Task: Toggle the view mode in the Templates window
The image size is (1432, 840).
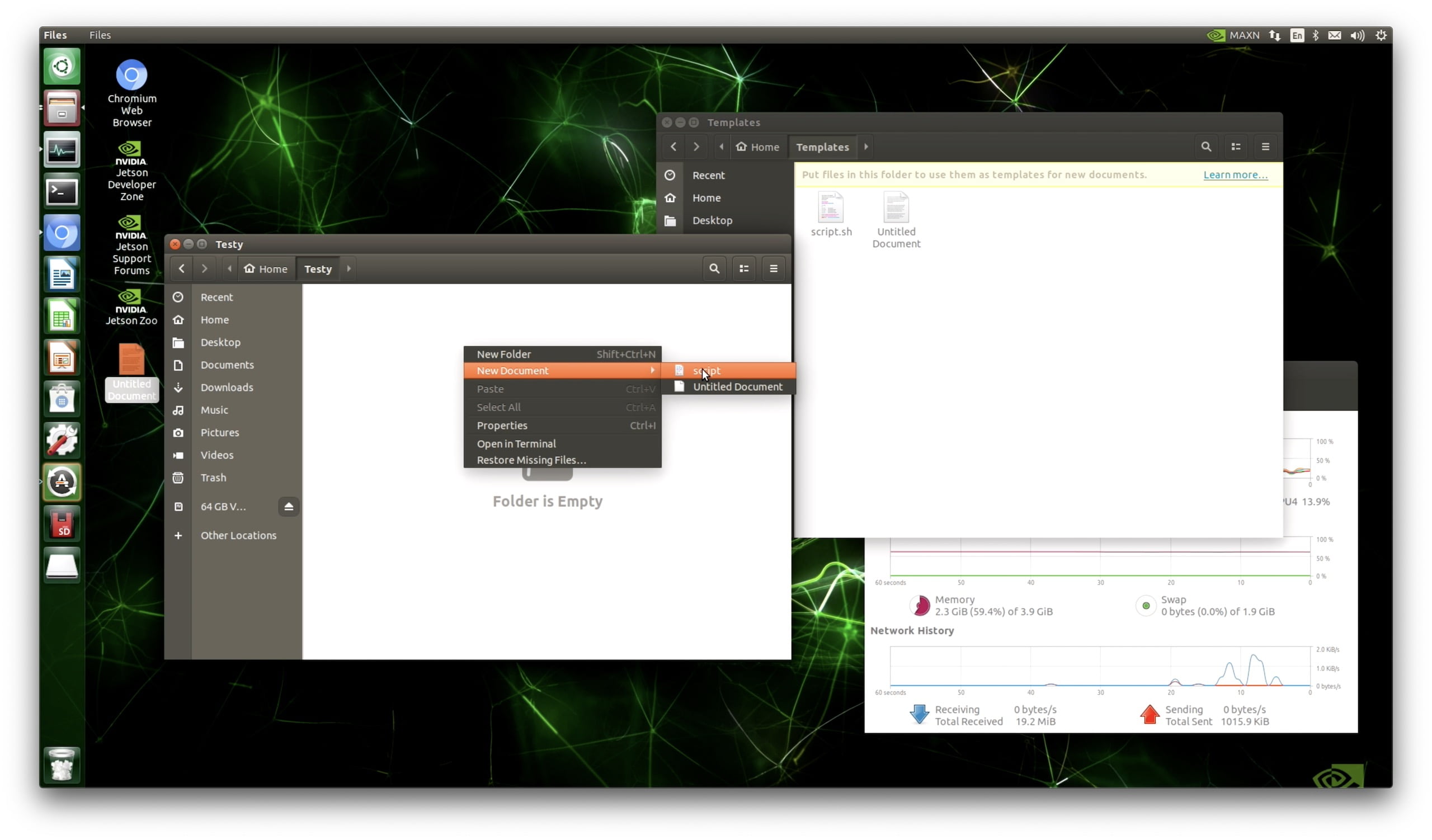Action: (1236, 147)
